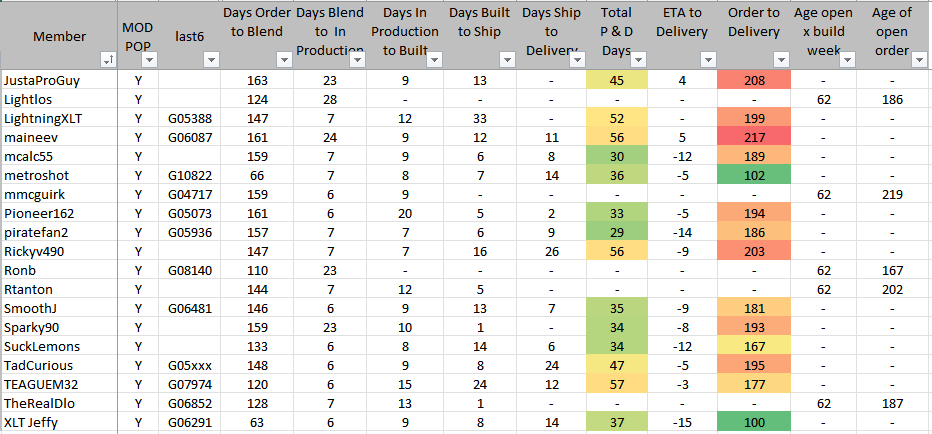
Task: Expand the ETA to Delivery filter dropdown
Action: (x=705, y=61)
